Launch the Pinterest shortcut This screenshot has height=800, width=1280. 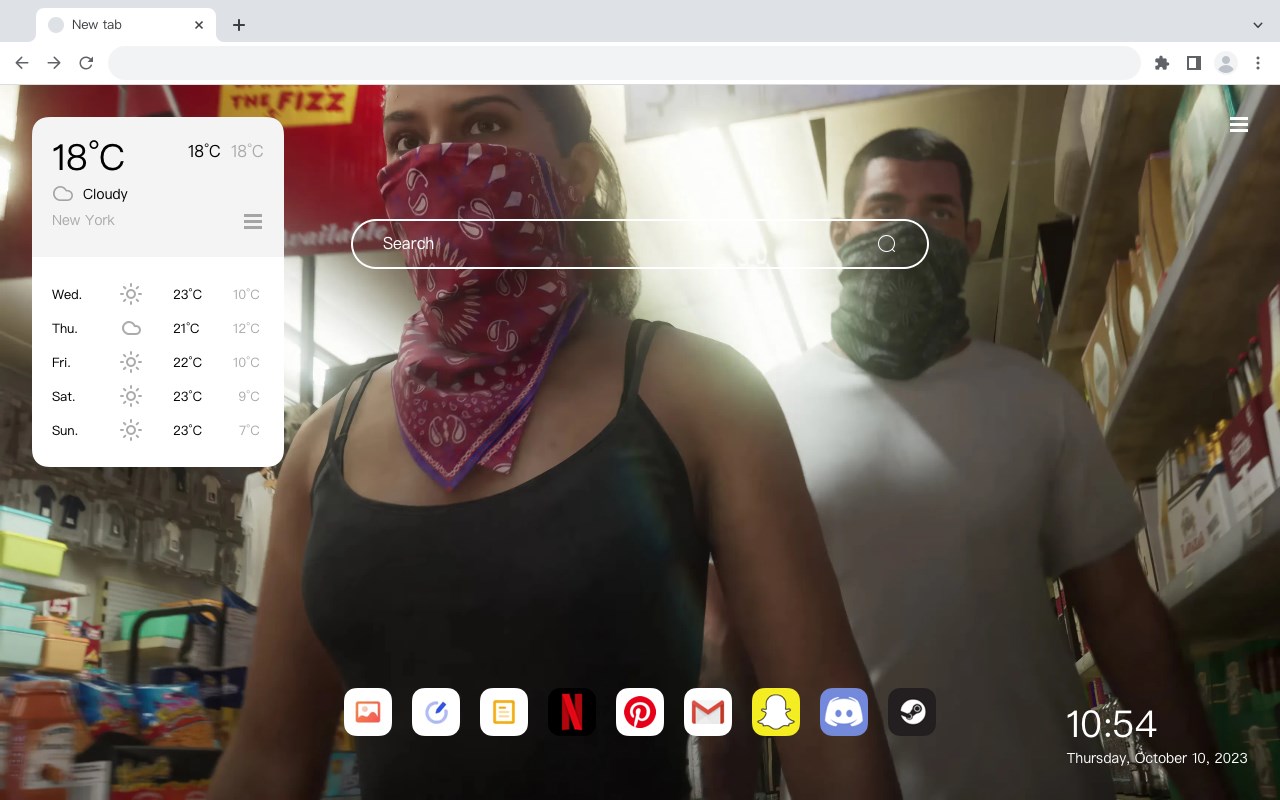point(640,712)
